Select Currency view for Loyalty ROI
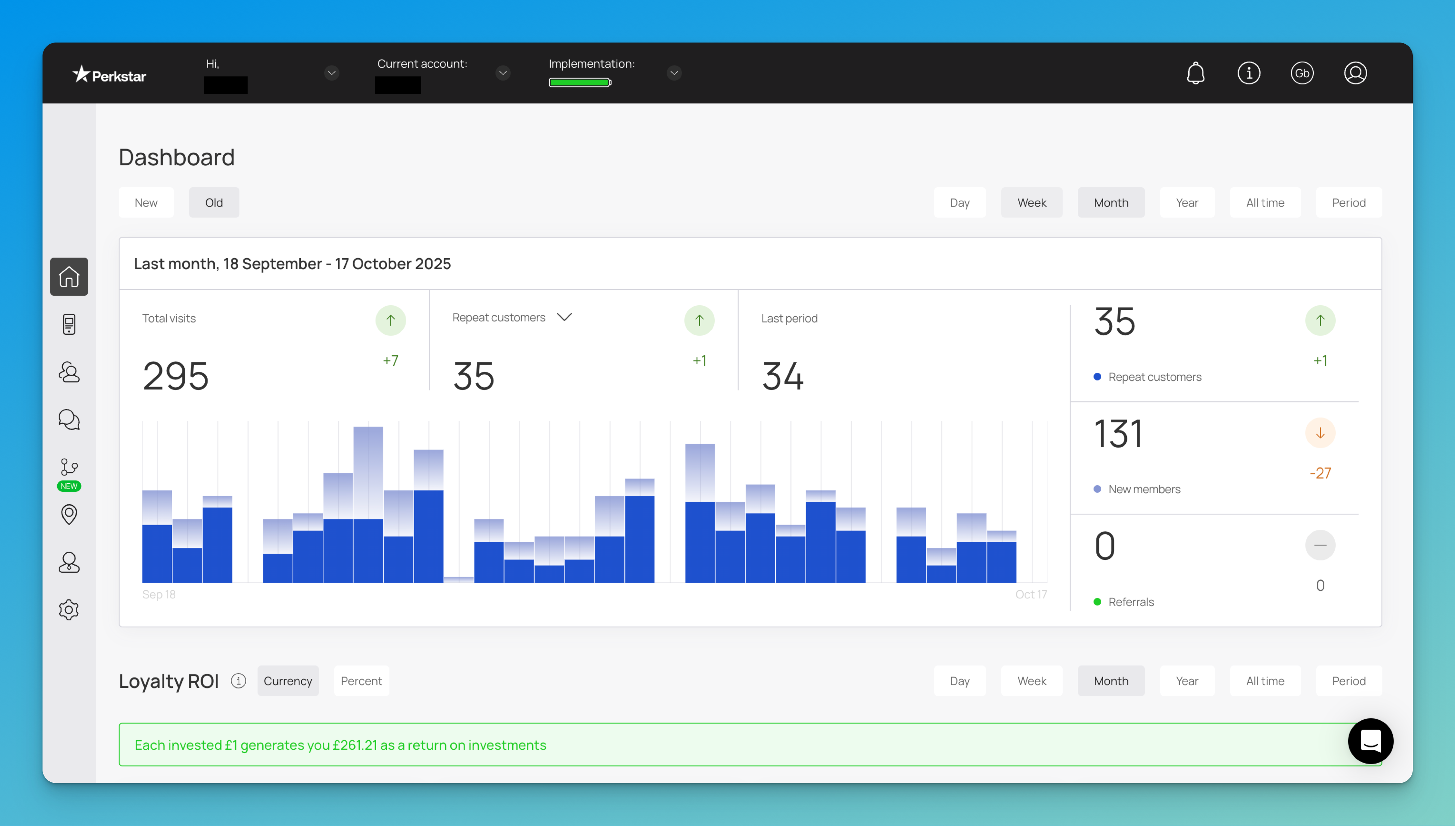Viewport: 1456px width, 826px height. tap(287, 681)
